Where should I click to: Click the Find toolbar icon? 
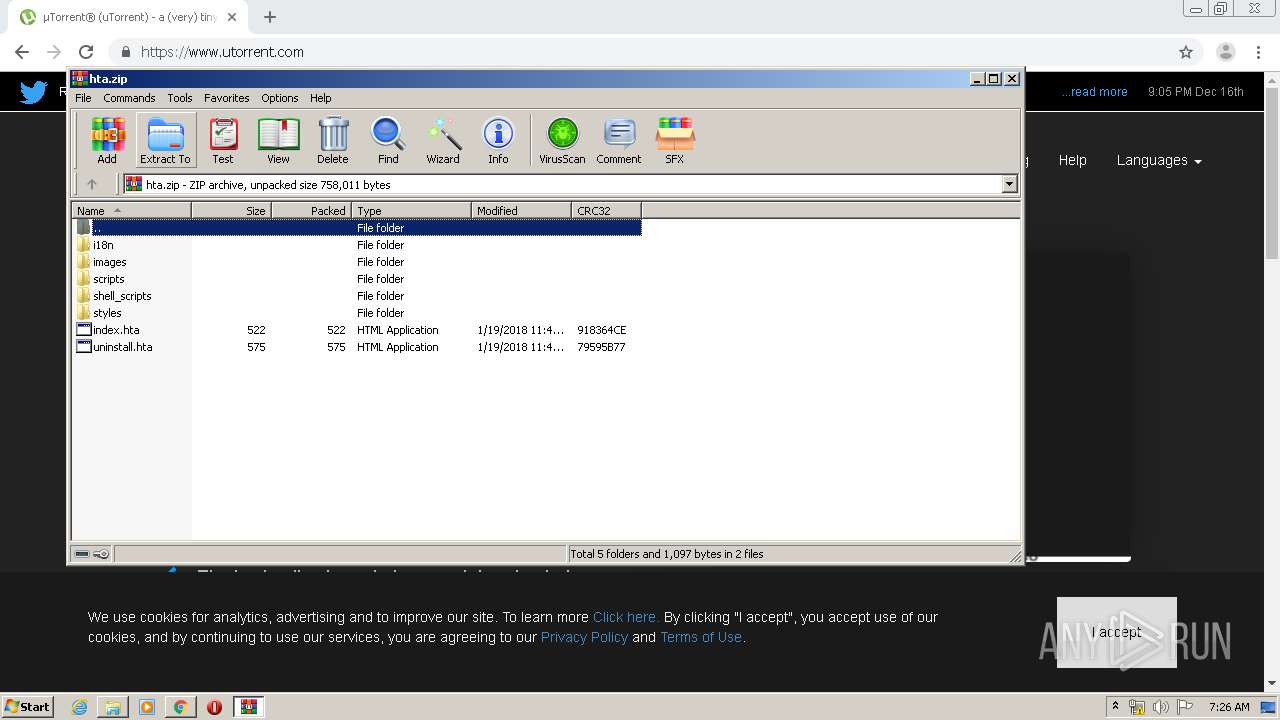click(x=388, y=140)
